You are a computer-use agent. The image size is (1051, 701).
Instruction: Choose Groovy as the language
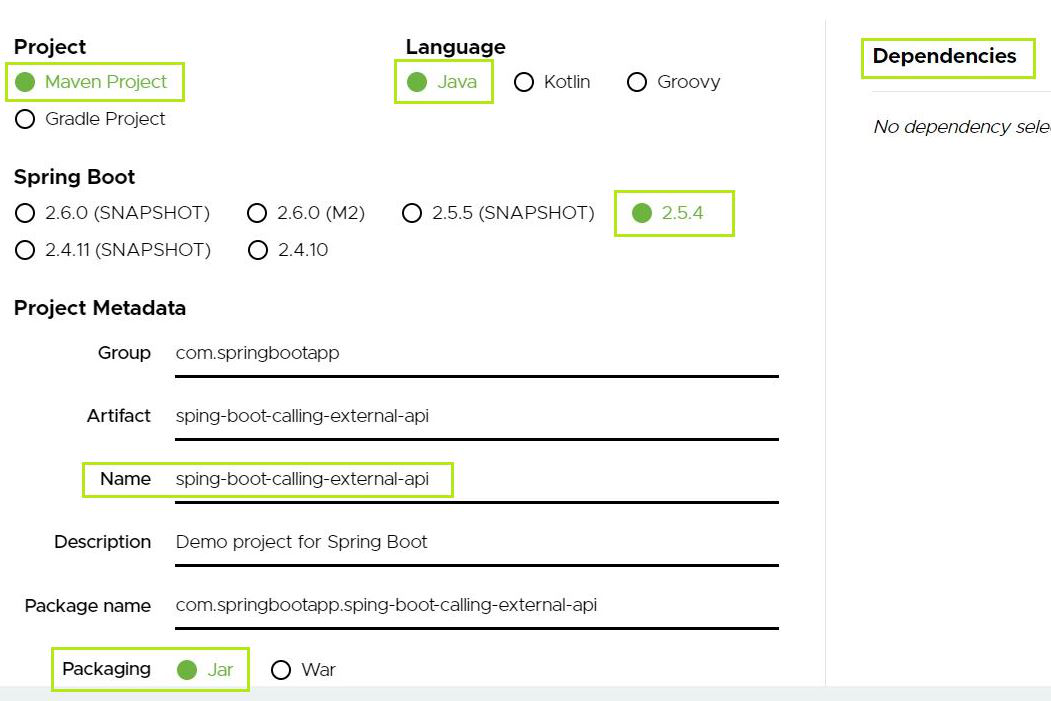click(x=637, y=82)
